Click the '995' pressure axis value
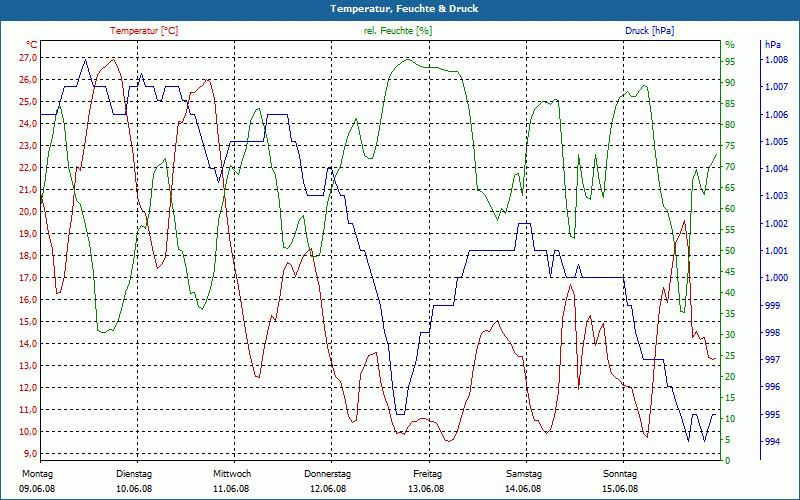Screen dimensions: 800x500 (773, 414)
